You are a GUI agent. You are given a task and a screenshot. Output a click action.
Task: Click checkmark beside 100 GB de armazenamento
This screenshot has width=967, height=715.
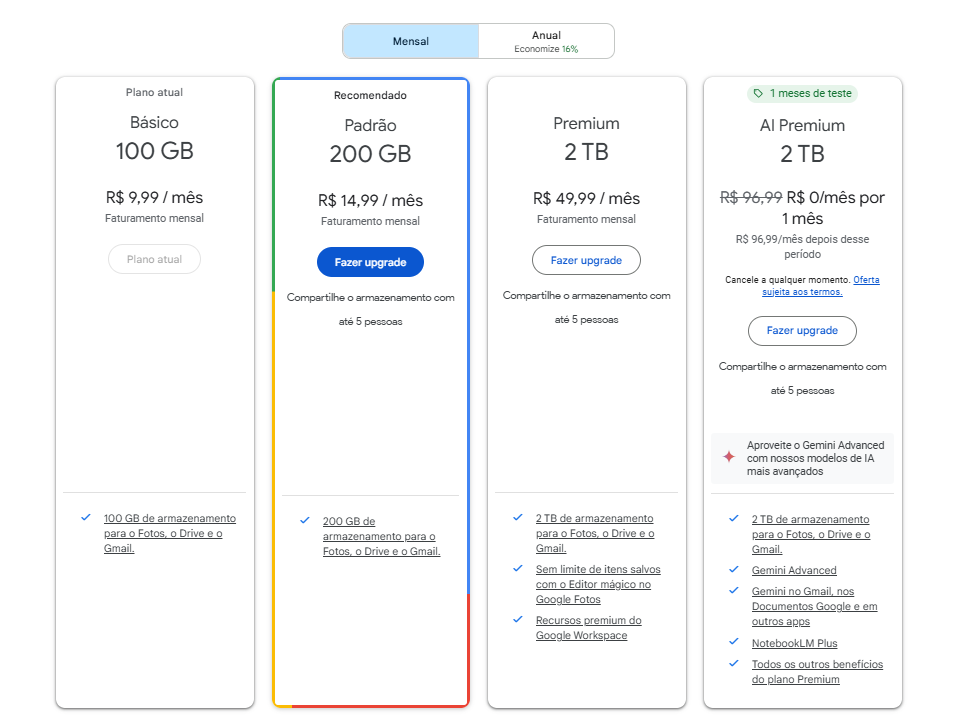click(x=86, y=517)
